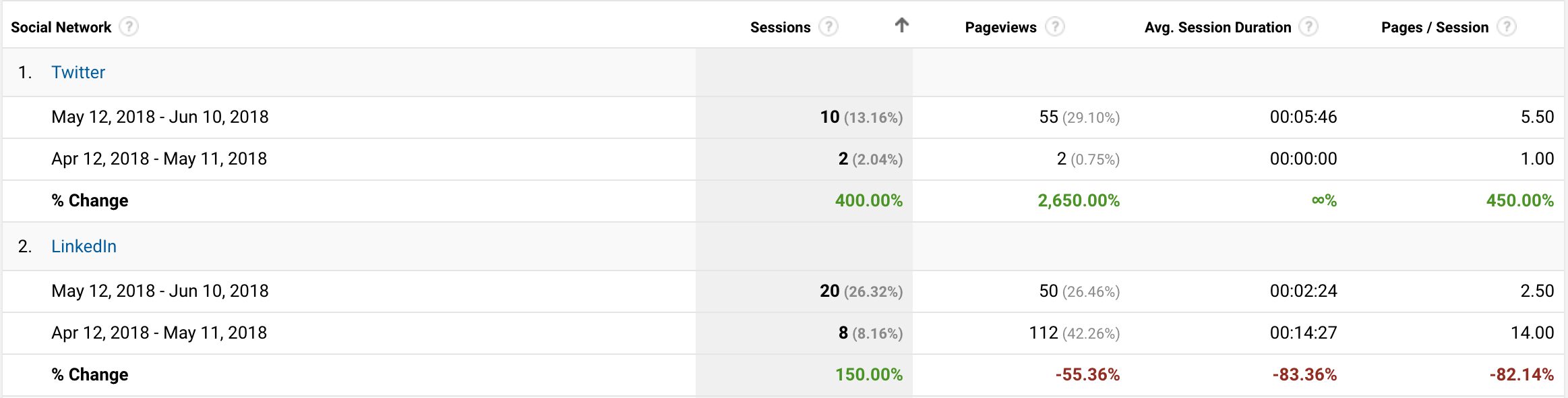The image size is (1568, 398).
Task: Select the Twitter 400.00% sessions change value
Action: 869,200
